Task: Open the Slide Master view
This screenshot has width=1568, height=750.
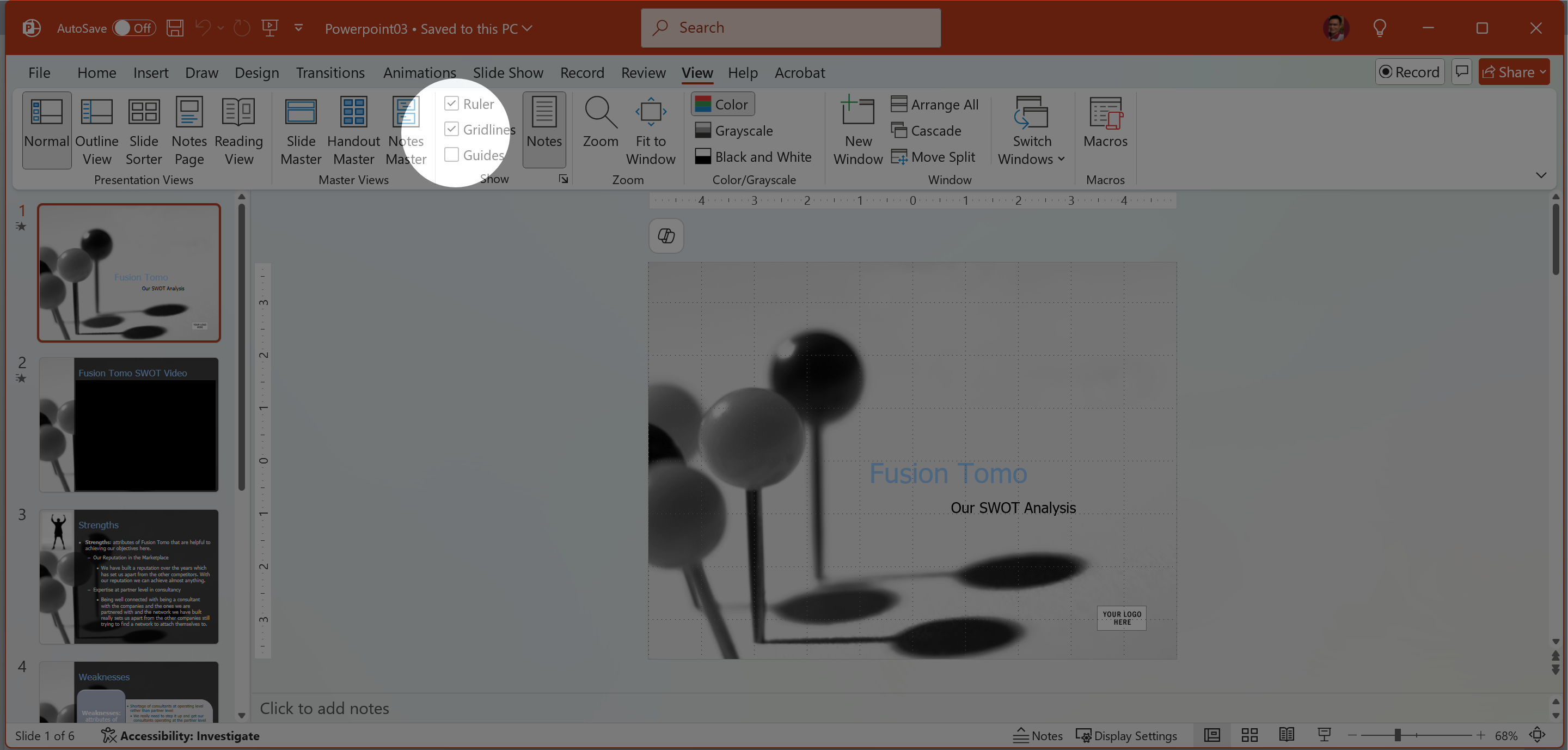Action: pos(301,130)
